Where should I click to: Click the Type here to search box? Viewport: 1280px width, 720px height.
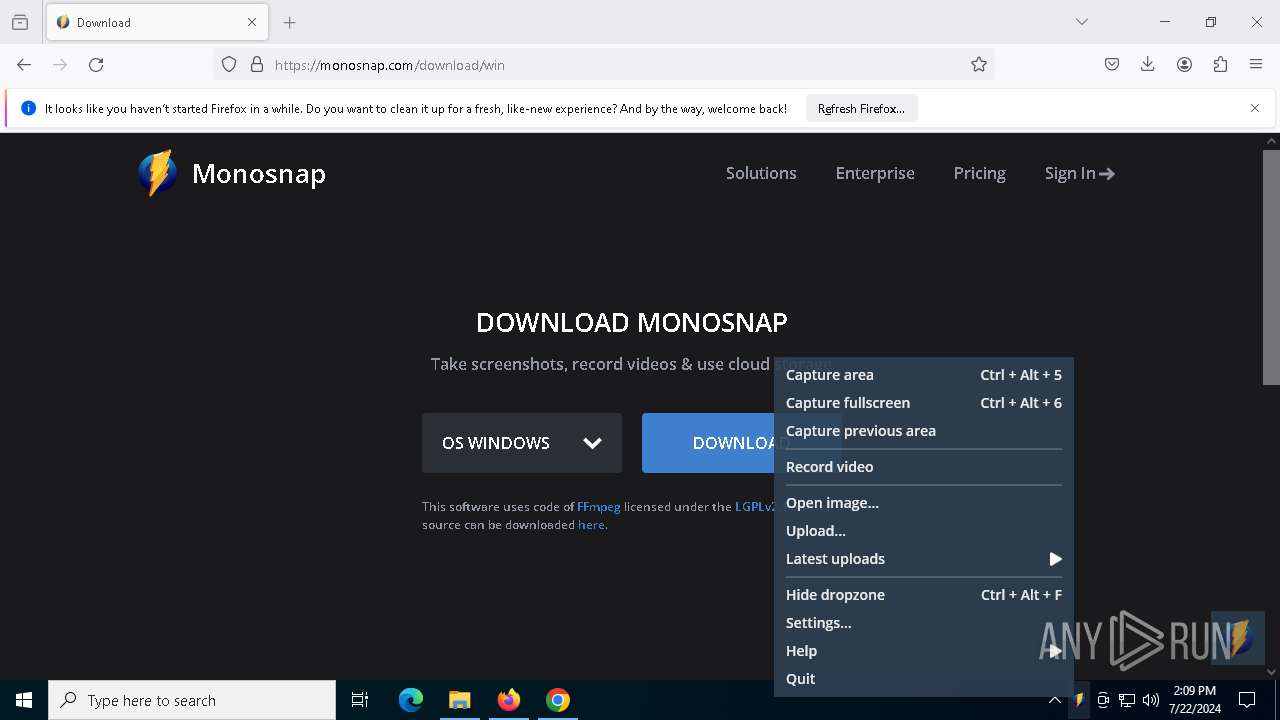coord(192,700)
